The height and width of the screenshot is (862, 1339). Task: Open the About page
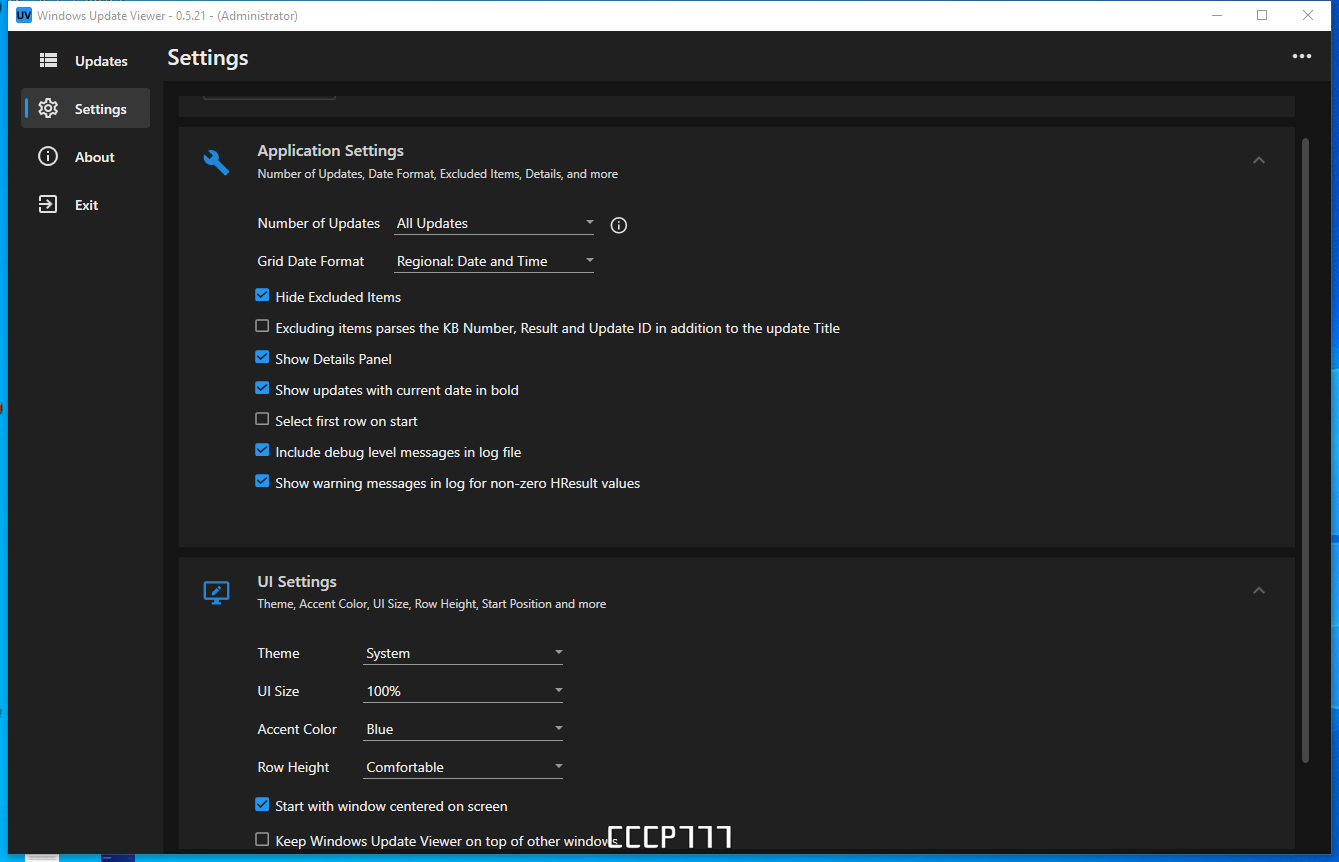[x=86, y=157]
